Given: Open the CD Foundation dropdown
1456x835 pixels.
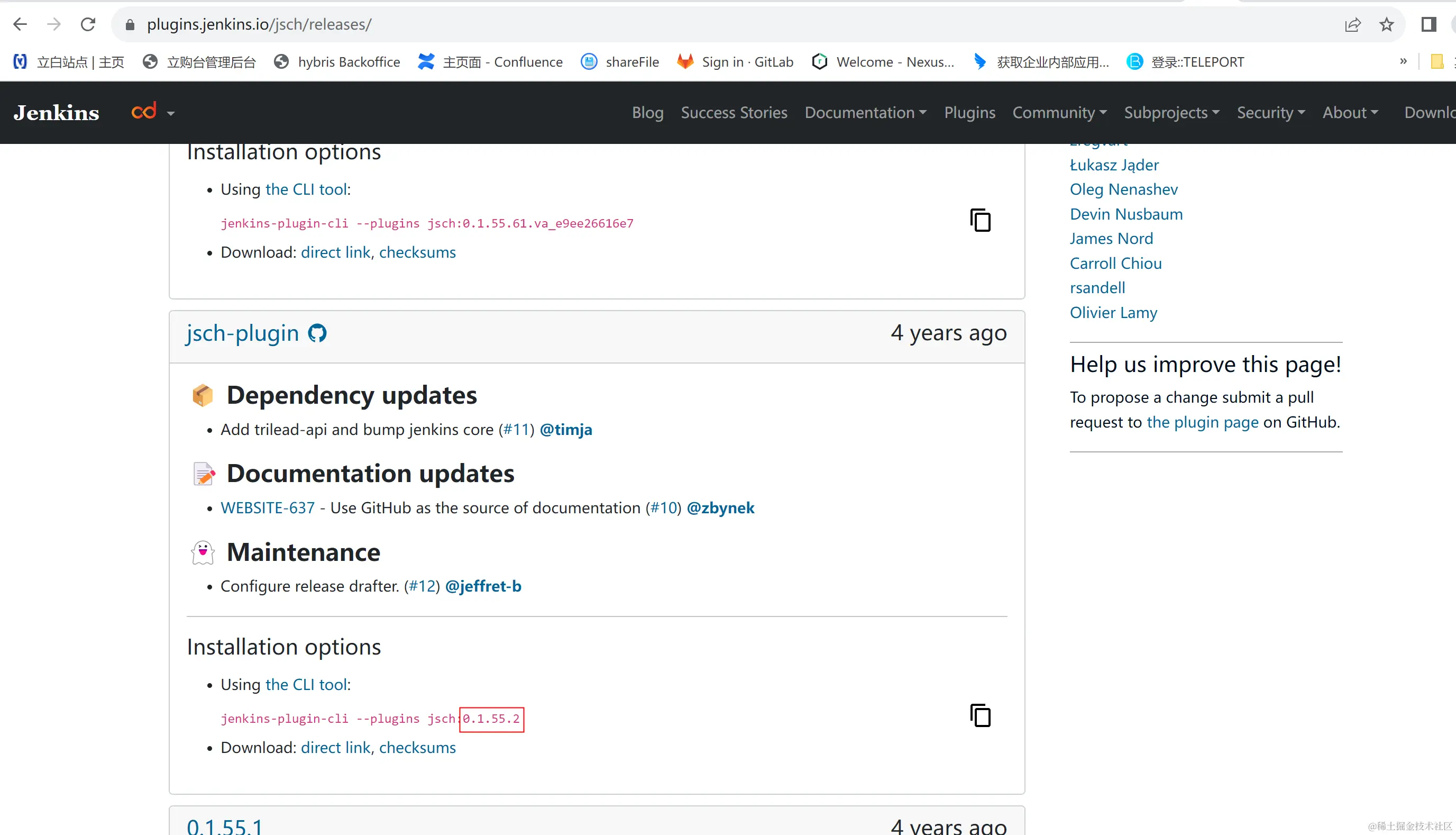Looking at the screenshot, I should pyautogui.click(x=153, y=112).
